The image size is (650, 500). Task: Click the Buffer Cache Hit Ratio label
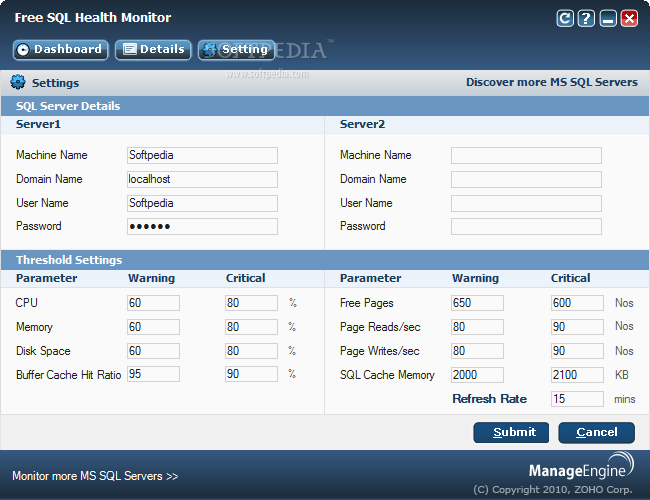point(68,375)
